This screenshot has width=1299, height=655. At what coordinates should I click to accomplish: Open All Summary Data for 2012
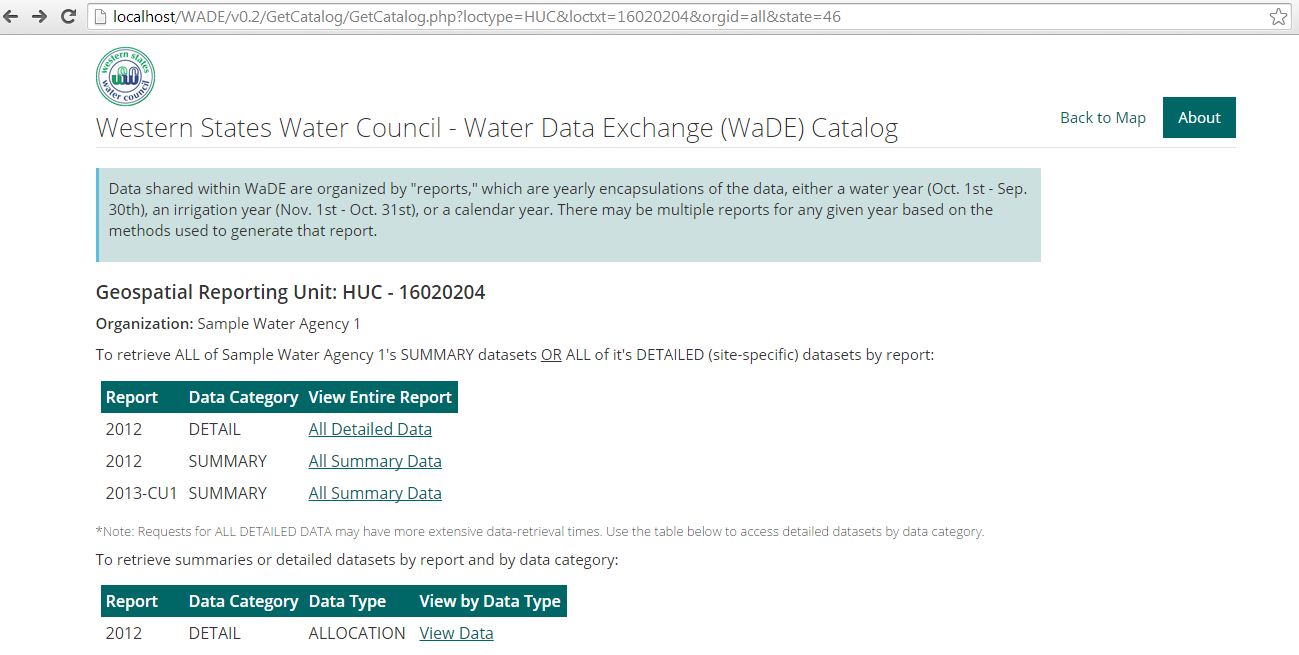[x=375, y=461]
